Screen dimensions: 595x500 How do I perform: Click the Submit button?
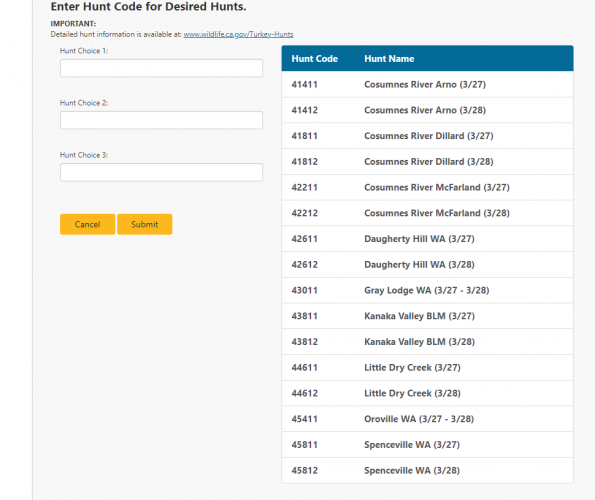pos(145,224)
